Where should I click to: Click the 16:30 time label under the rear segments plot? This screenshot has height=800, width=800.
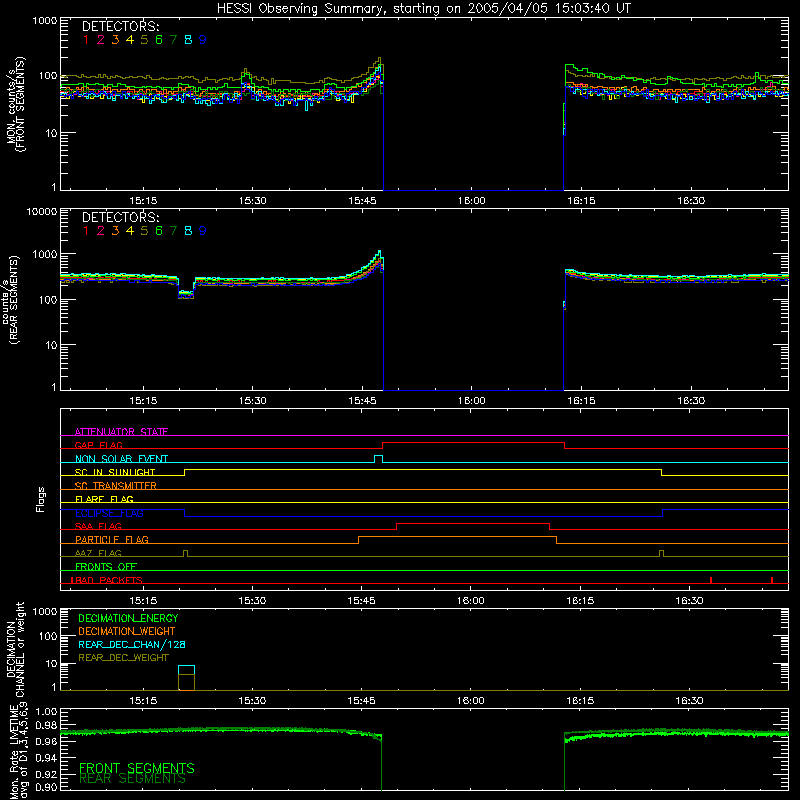pos(691,401)
